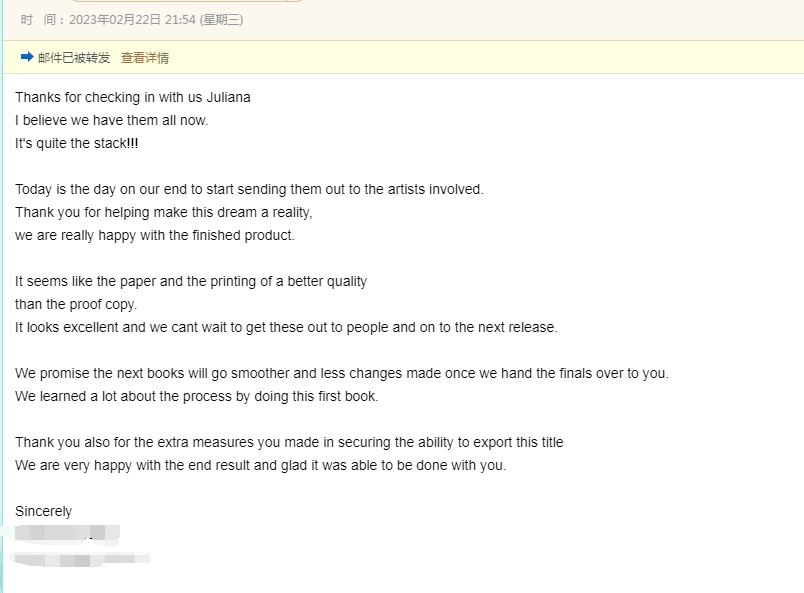Click the line about the finished product
This screenshot has width=804, height=593.
[x=155, y=235]
